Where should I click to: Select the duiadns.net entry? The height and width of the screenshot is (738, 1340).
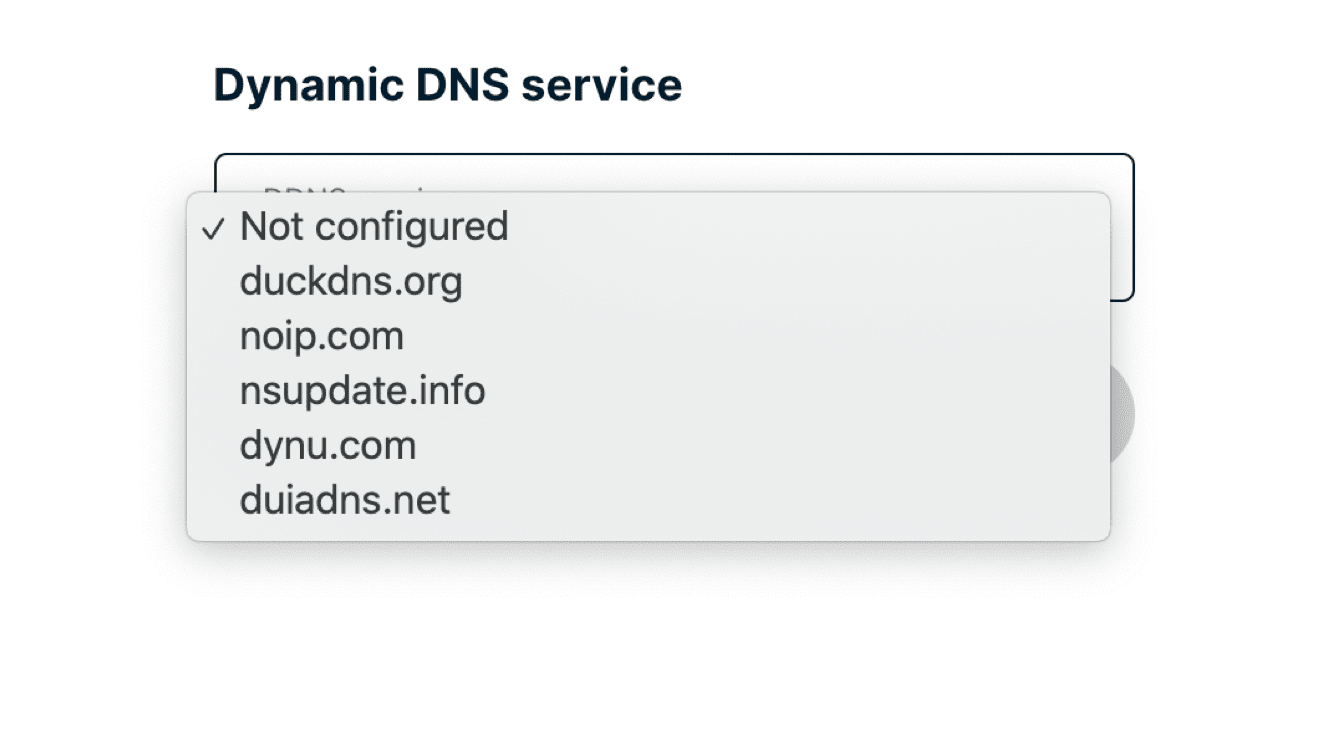click(345, 499)
